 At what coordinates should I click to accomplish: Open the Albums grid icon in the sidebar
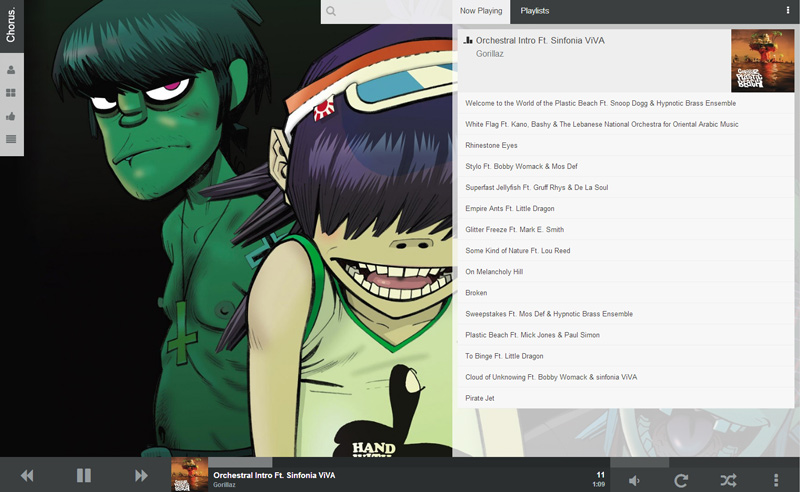tap(11, 93)
